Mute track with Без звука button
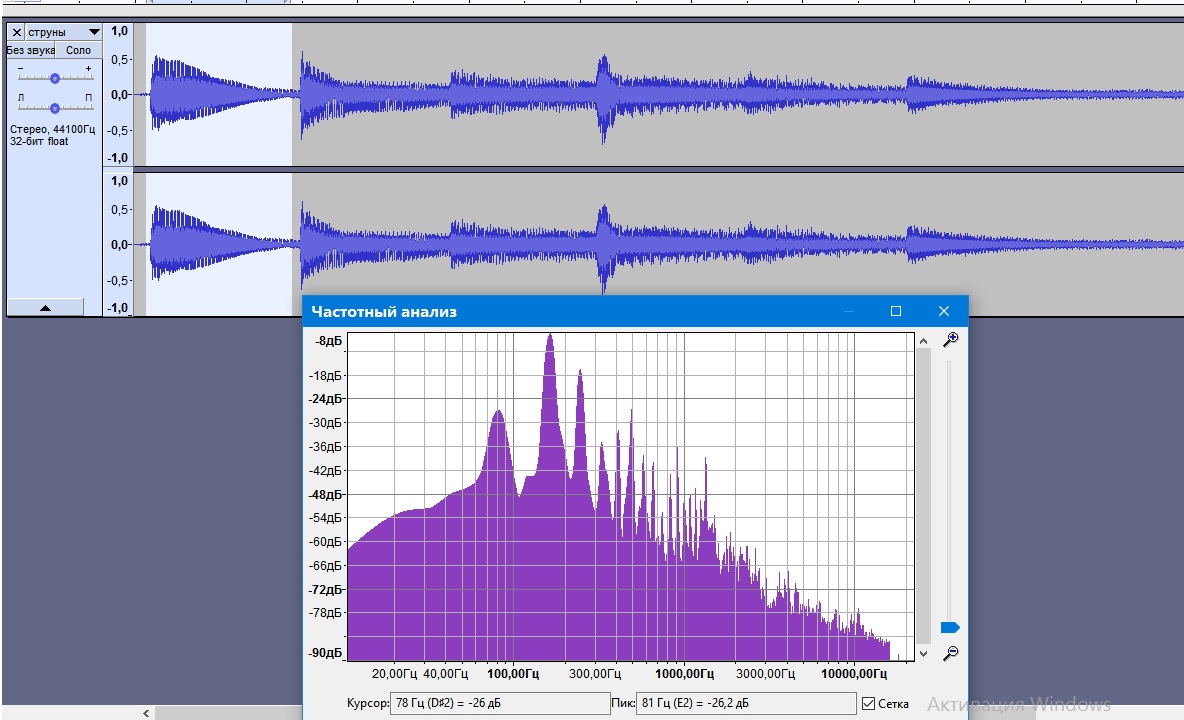The image size is (1184, 720). (x=30, y=51)
